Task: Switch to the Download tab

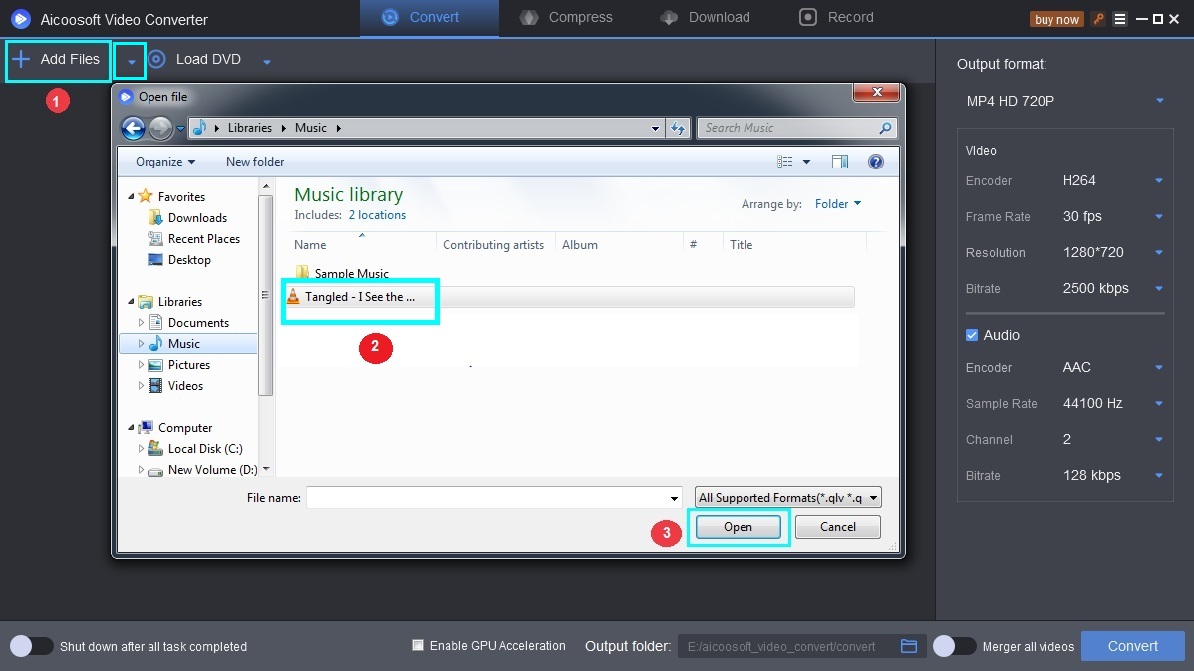Action: [x=705, y=18]
